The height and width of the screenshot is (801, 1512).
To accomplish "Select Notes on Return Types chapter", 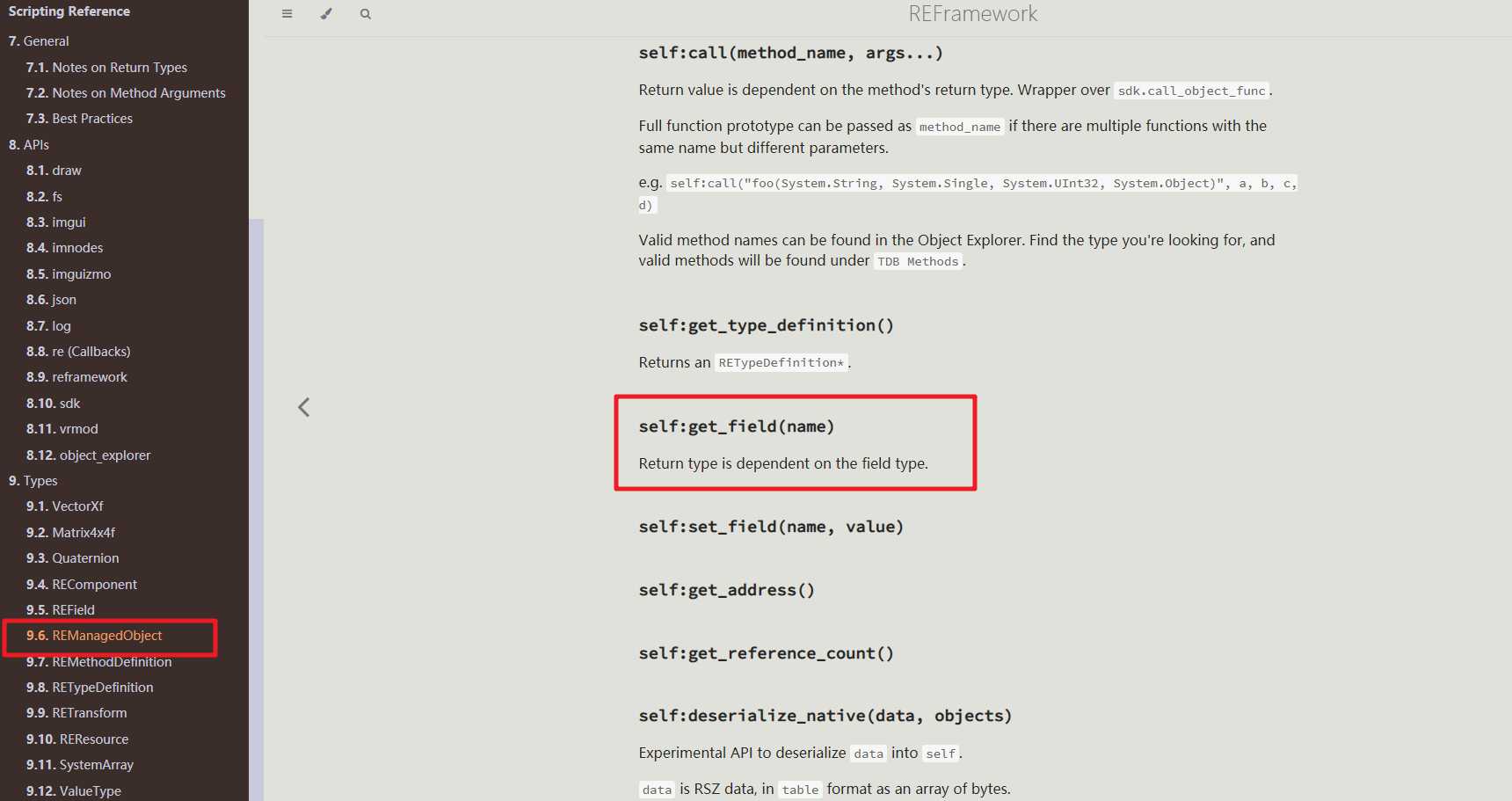I will (x=119, y=68).
